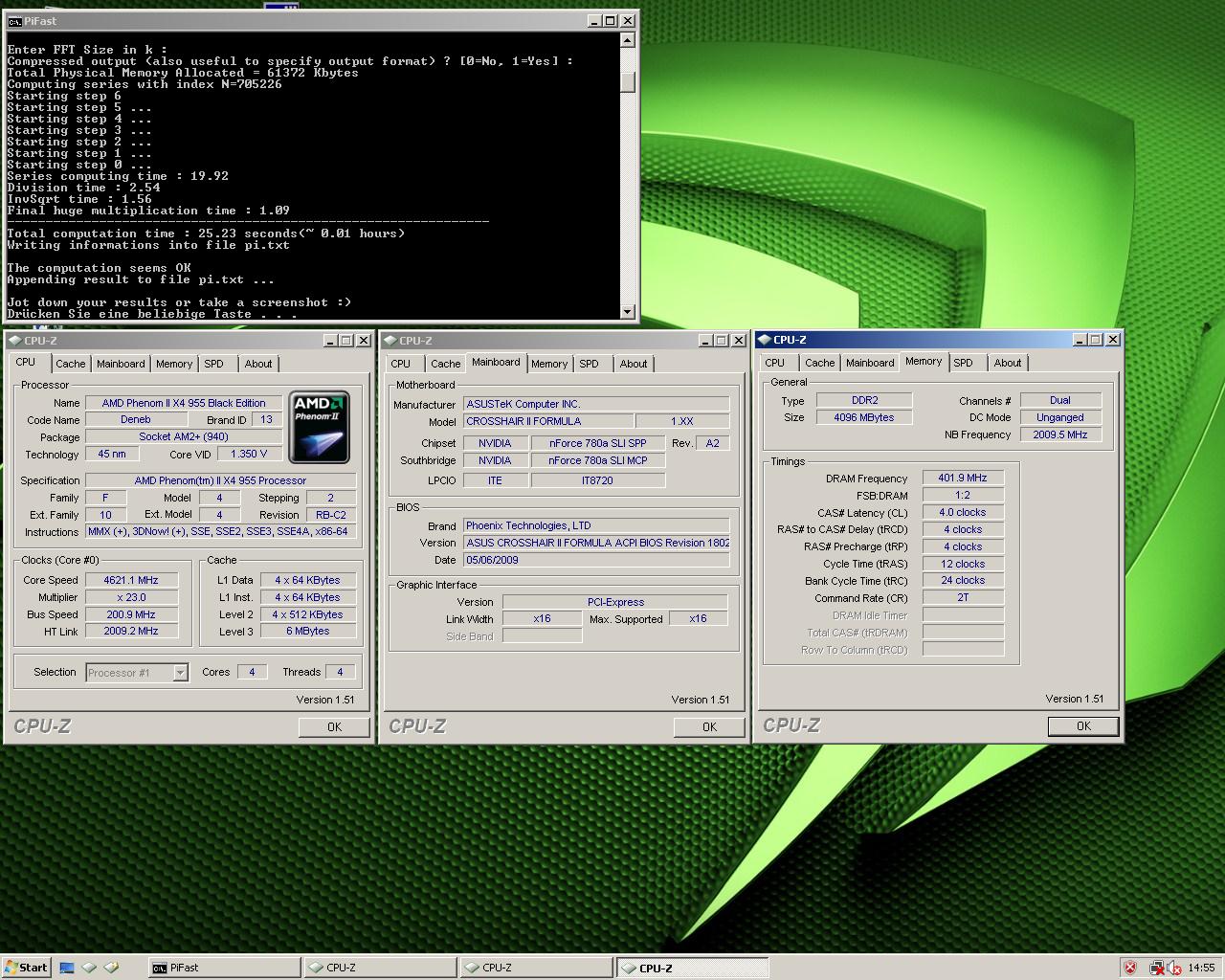Open Cache tab in CPU-Z Motherboard window
The image size is (1225, 980).
[445, 364]
